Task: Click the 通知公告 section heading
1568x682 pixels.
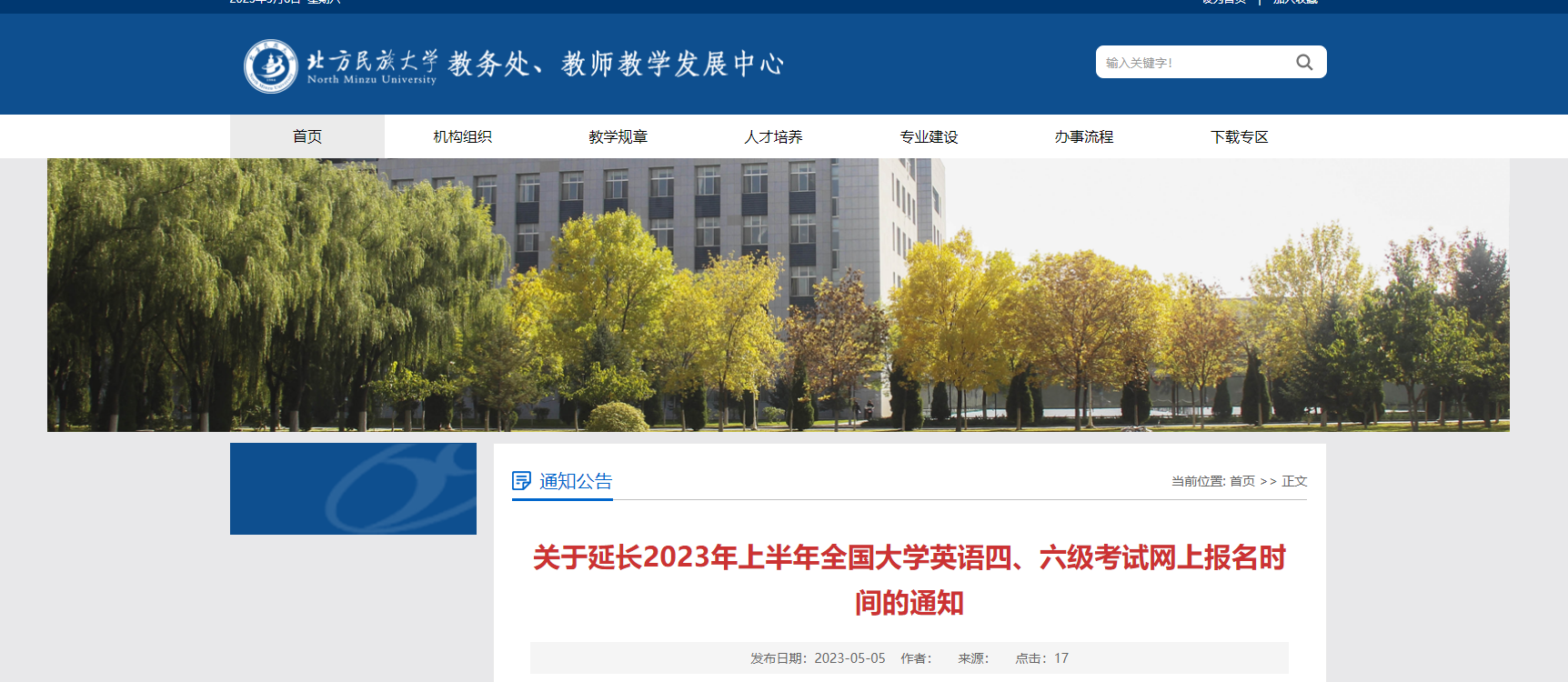Action: pyautogui.click(x=576, y=481)
